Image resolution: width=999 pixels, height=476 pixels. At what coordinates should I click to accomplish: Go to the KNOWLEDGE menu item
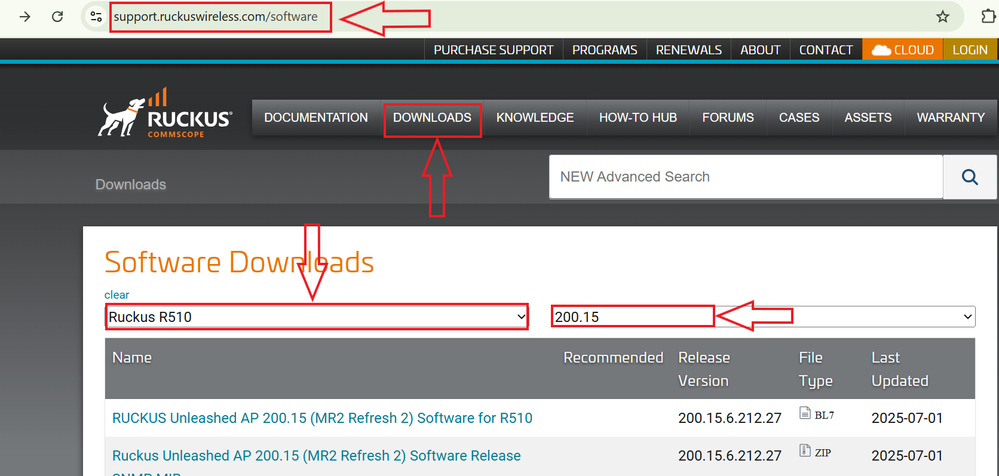click(535, 118)
